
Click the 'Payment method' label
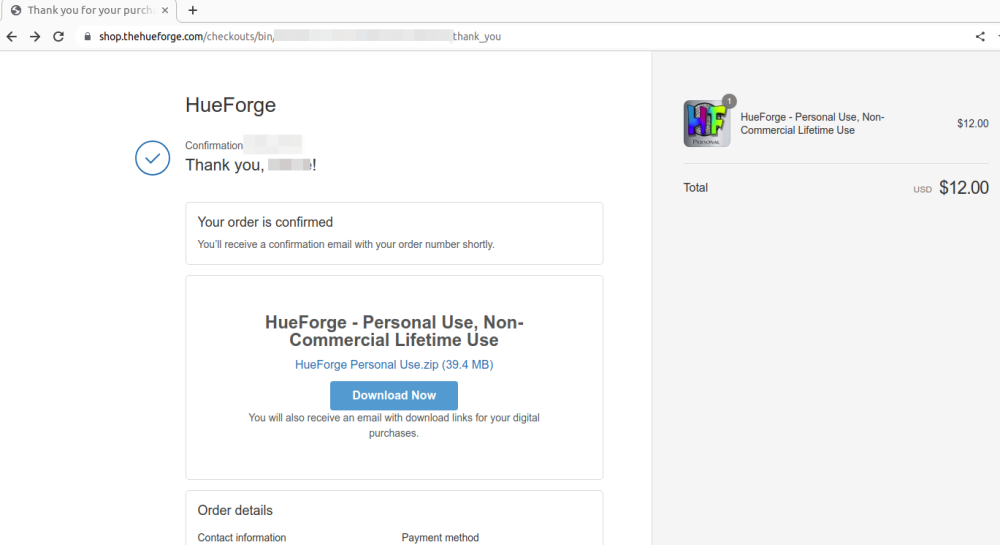[440, 537]
